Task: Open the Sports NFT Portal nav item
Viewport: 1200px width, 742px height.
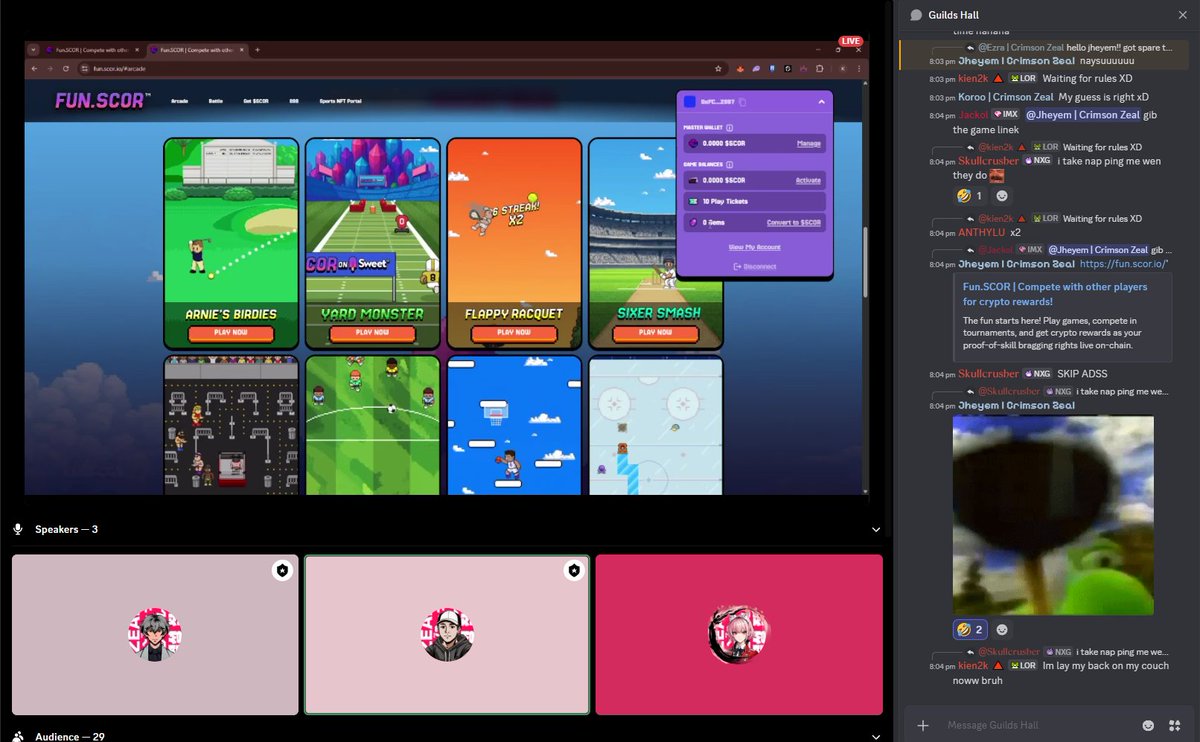Action: tap(340, 101)
